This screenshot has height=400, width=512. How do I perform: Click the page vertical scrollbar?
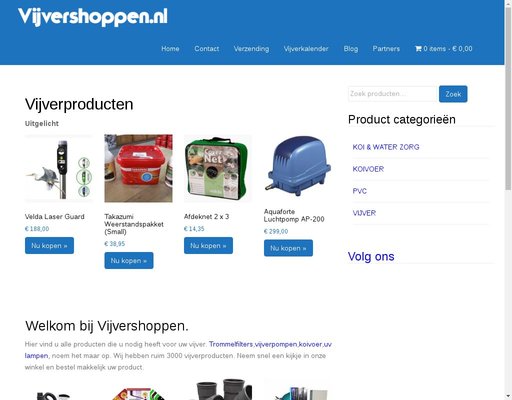click(508, 200)
